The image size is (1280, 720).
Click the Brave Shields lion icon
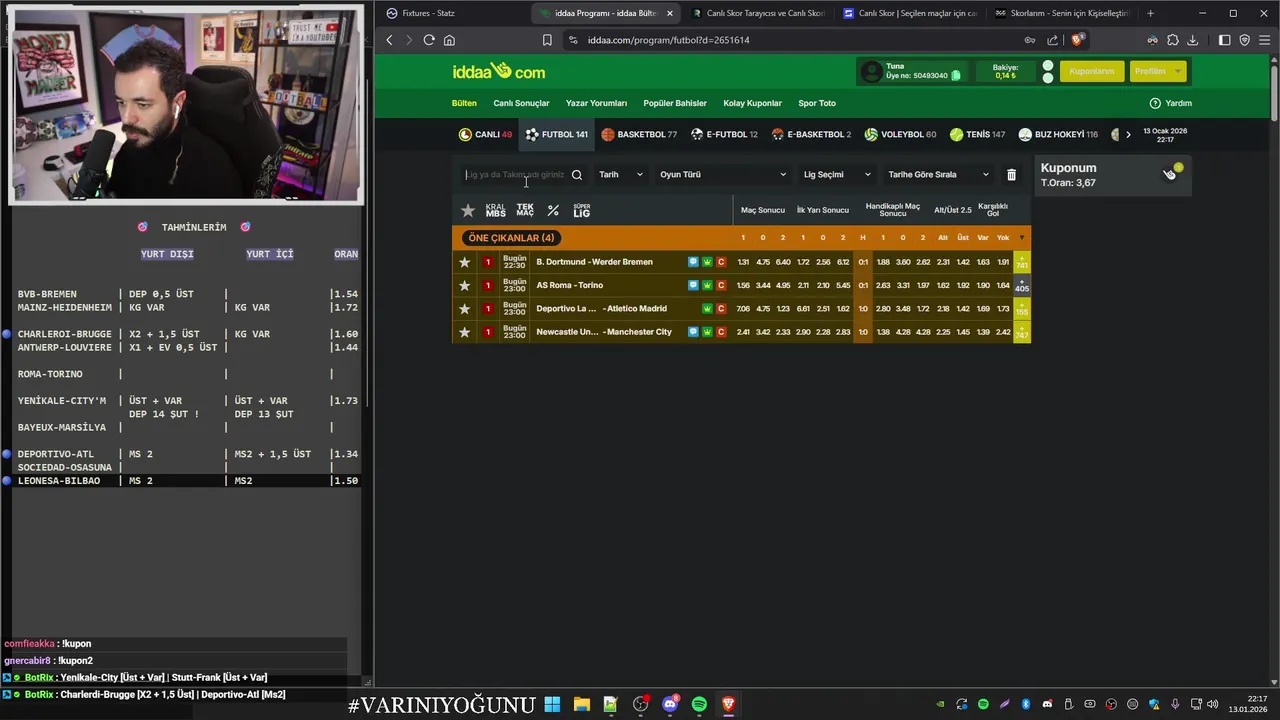click(1077, 40)
